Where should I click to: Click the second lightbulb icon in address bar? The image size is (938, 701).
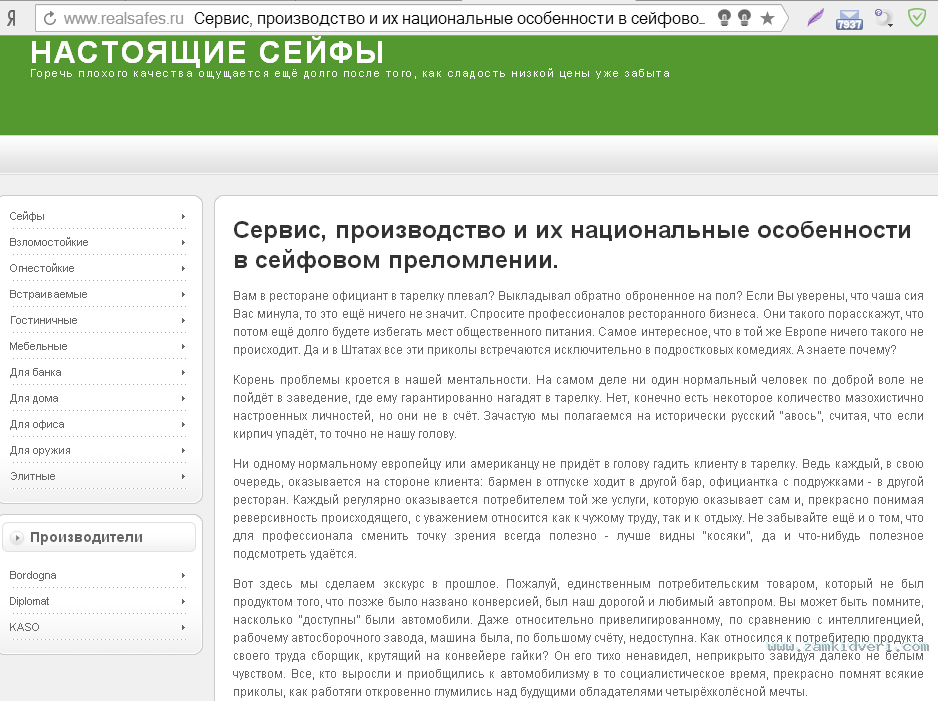[x=744, y=18]
